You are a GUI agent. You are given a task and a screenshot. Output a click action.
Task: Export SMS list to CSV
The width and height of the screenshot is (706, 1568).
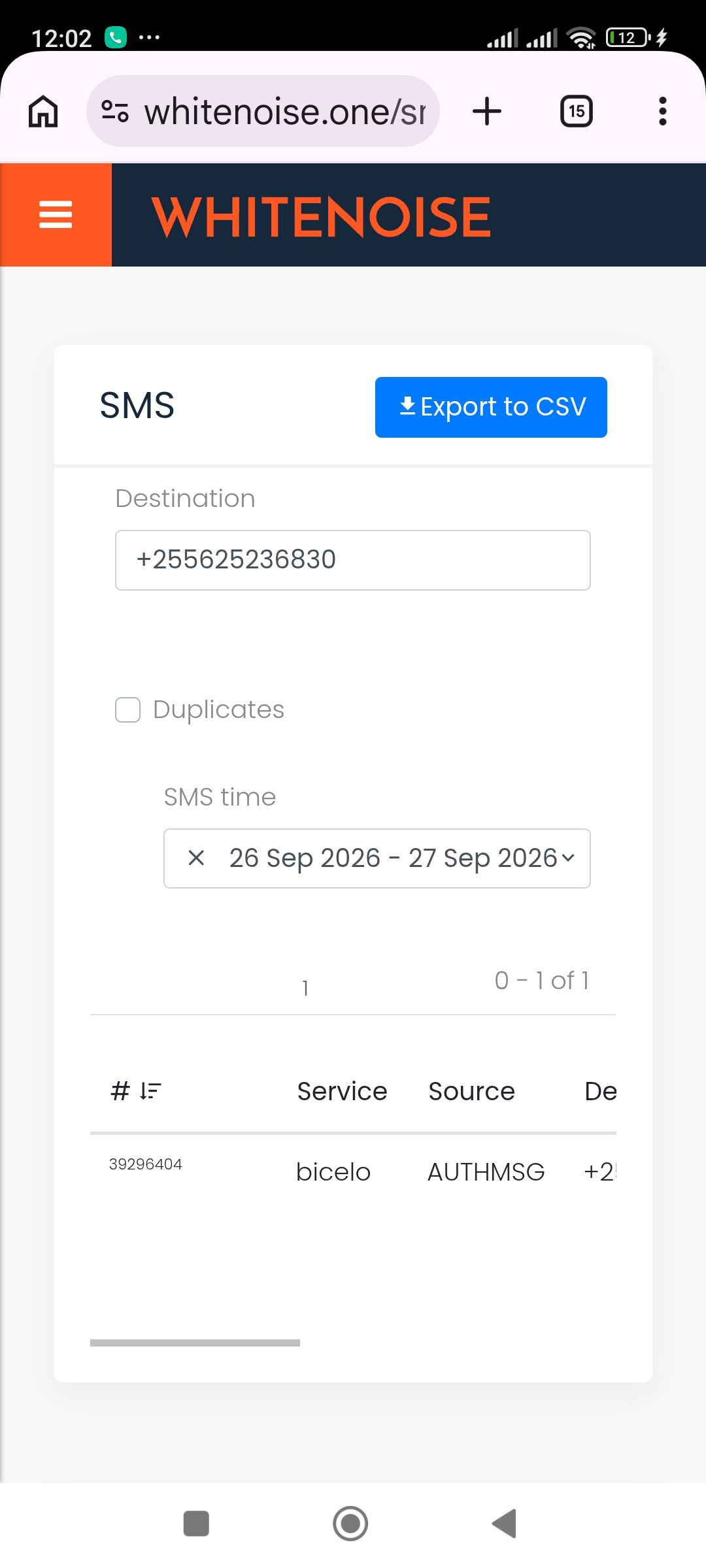point(491,407)
